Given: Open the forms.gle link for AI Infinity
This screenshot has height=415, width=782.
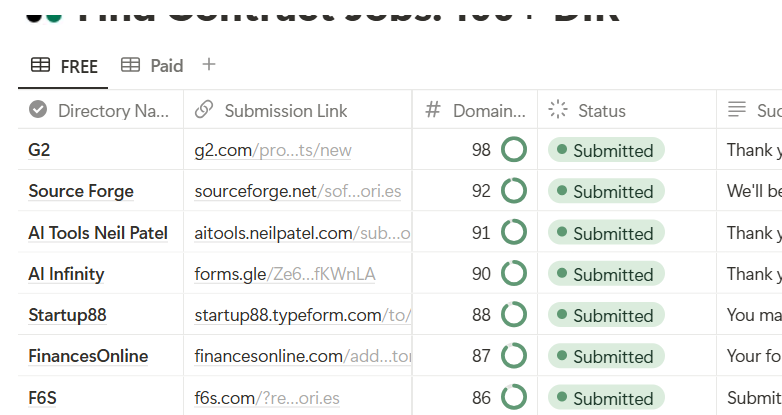Looking at the screenshot, I should [284, 274].
